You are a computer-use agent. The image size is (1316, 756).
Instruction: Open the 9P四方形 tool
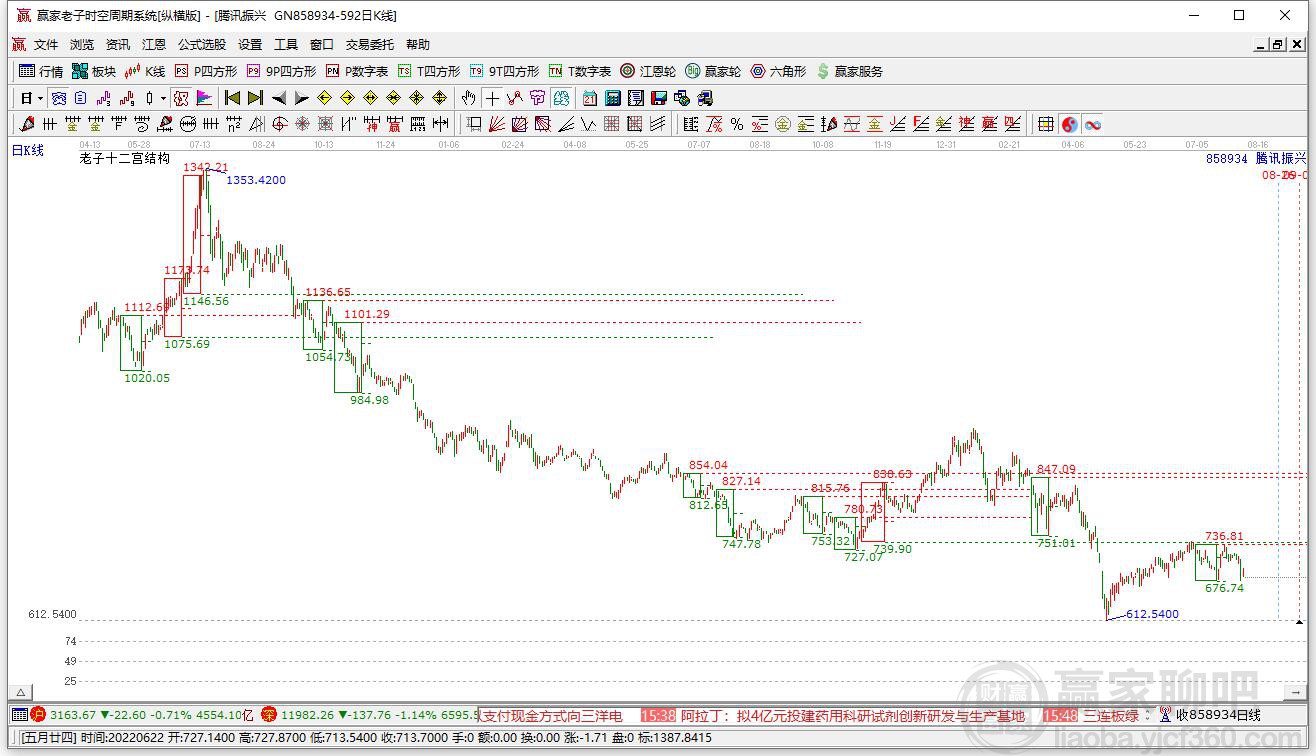281,71
